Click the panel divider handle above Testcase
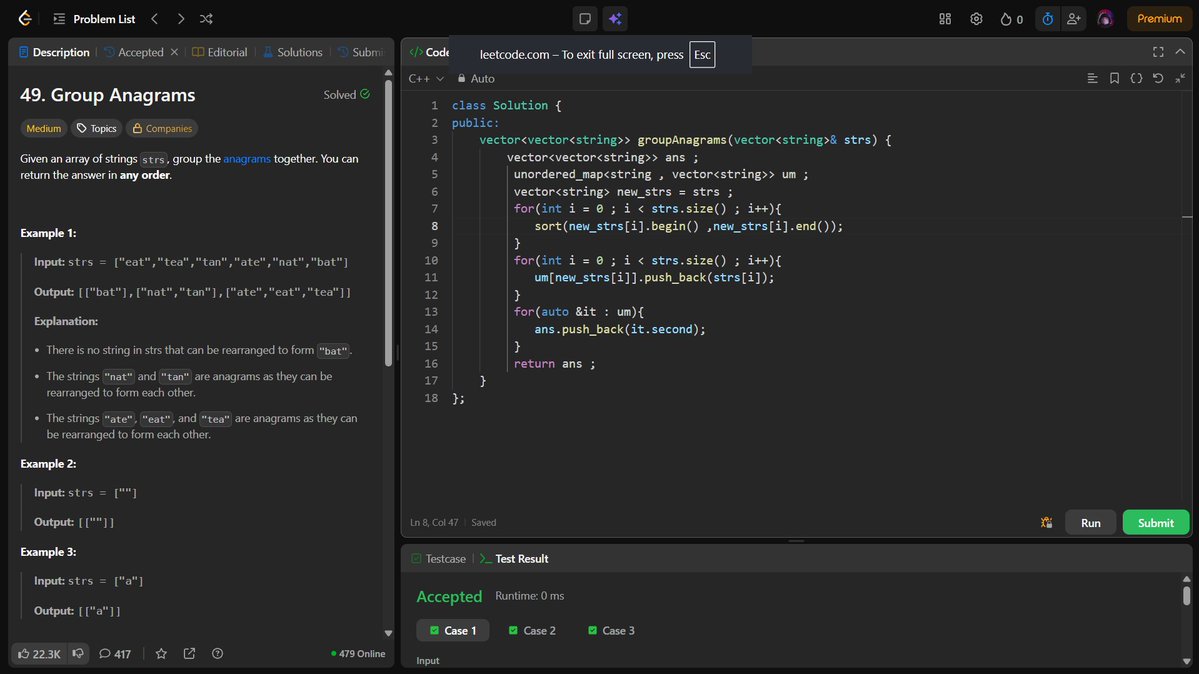The width and height of the screenshot is (1199, 674). click(x=796, y=541)
